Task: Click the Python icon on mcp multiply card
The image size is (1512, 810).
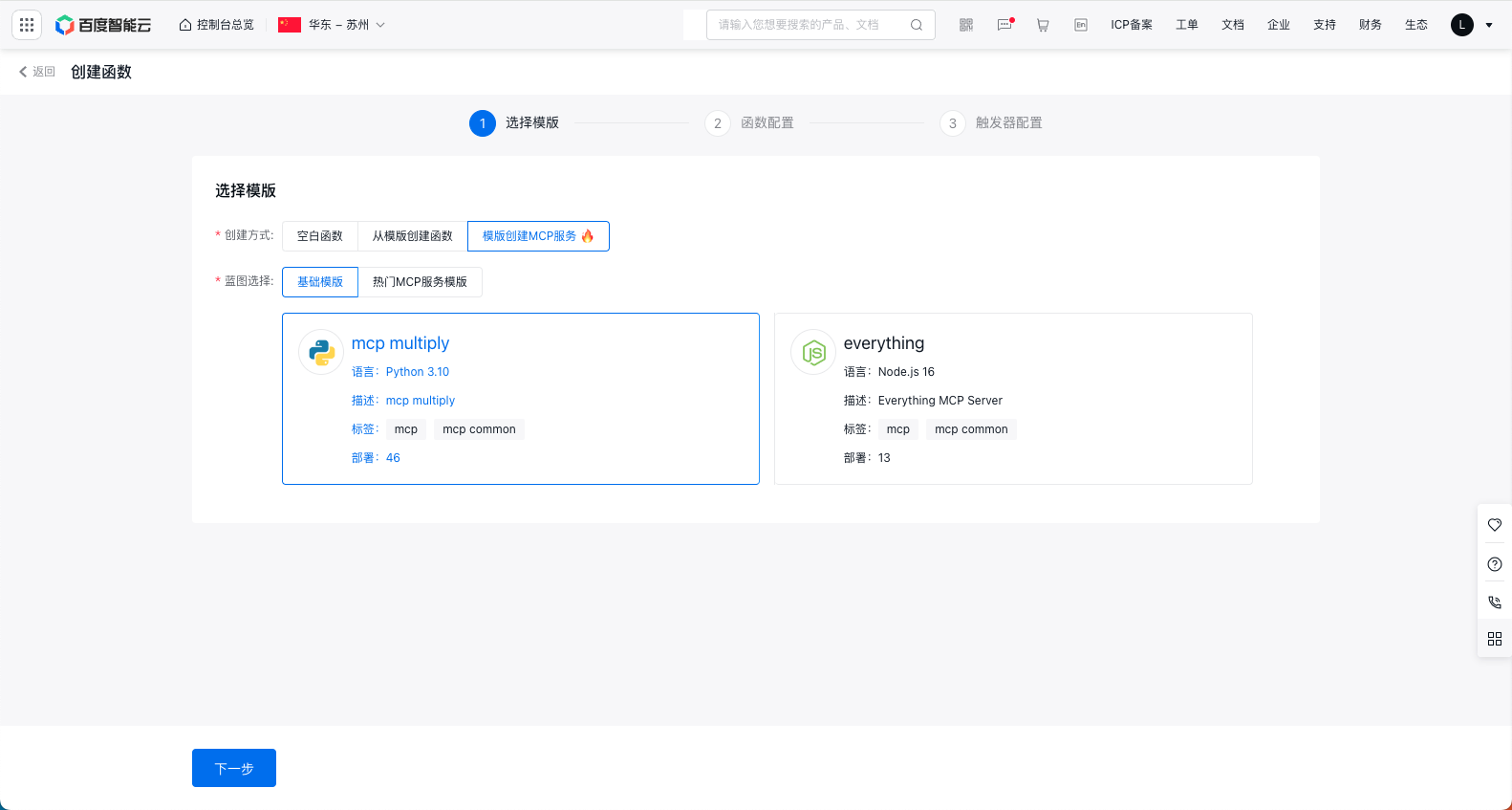Action: pyautogui.click(x=322, y=353)
